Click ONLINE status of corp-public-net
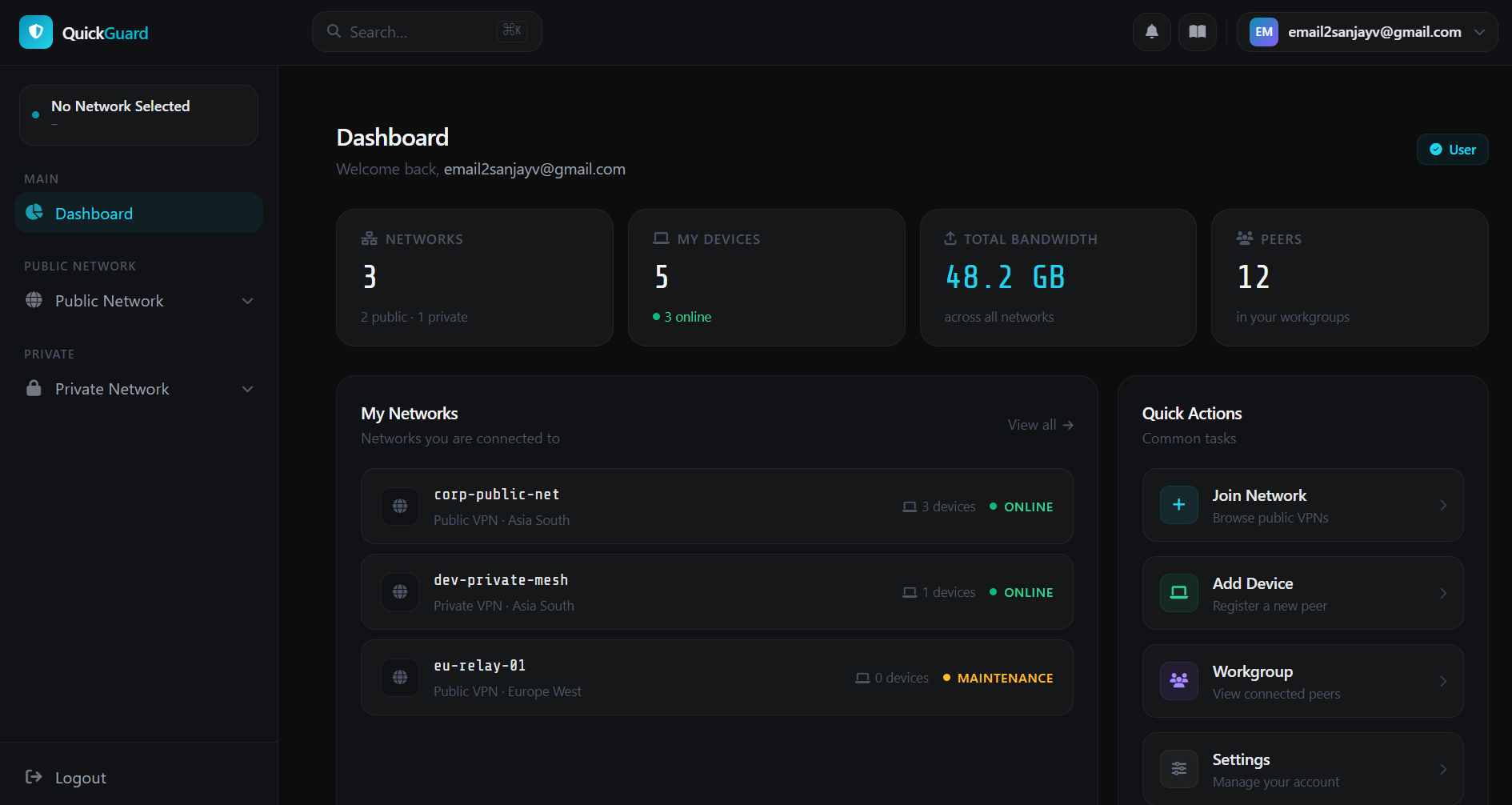 (x=1028, y=507)
